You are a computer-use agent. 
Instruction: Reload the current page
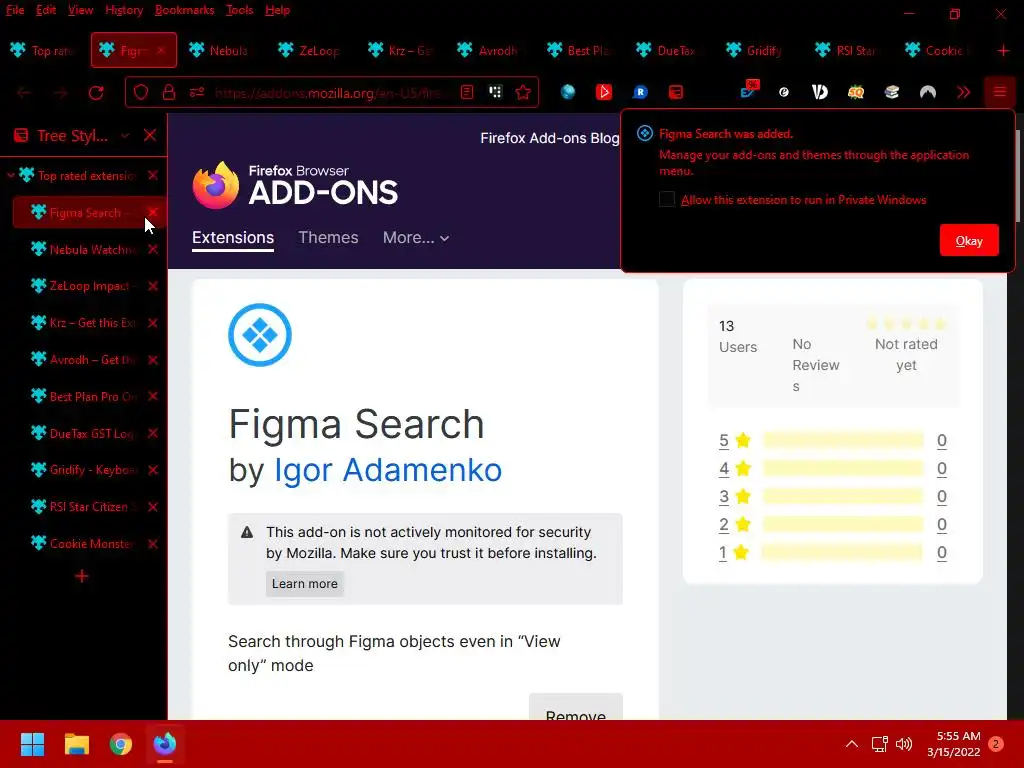click(x=96, y=93)
